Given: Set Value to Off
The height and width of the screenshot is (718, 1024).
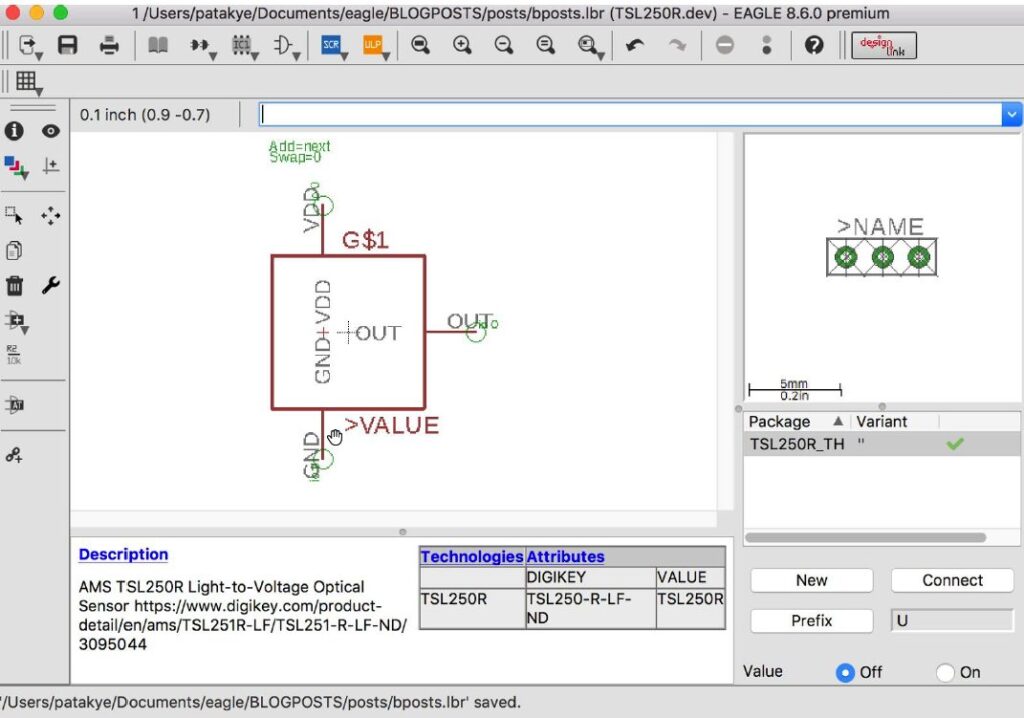Looking at the screenshot, I should pyautogui.click(x=846, y=673).
